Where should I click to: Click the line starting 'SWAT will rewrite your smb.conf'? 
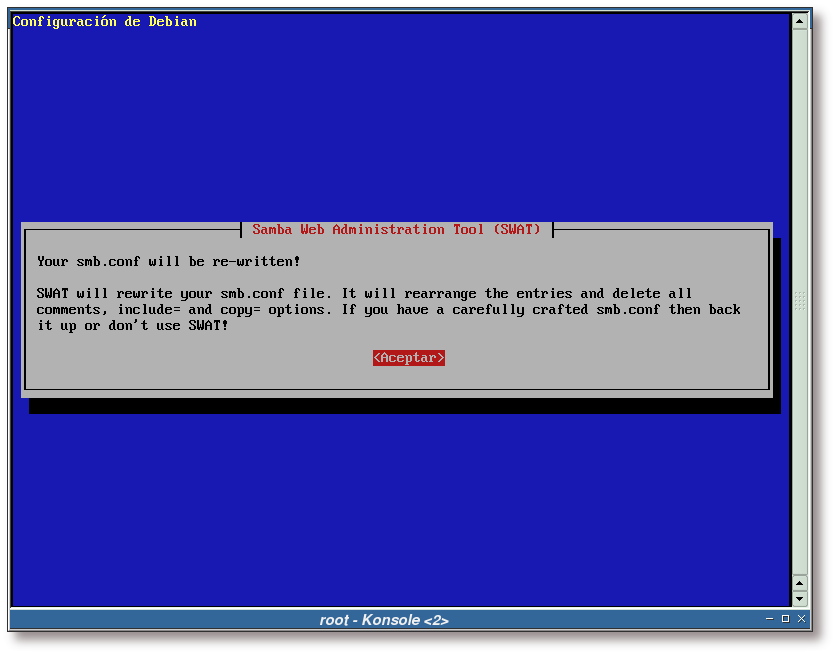click(x=364, y=294)
